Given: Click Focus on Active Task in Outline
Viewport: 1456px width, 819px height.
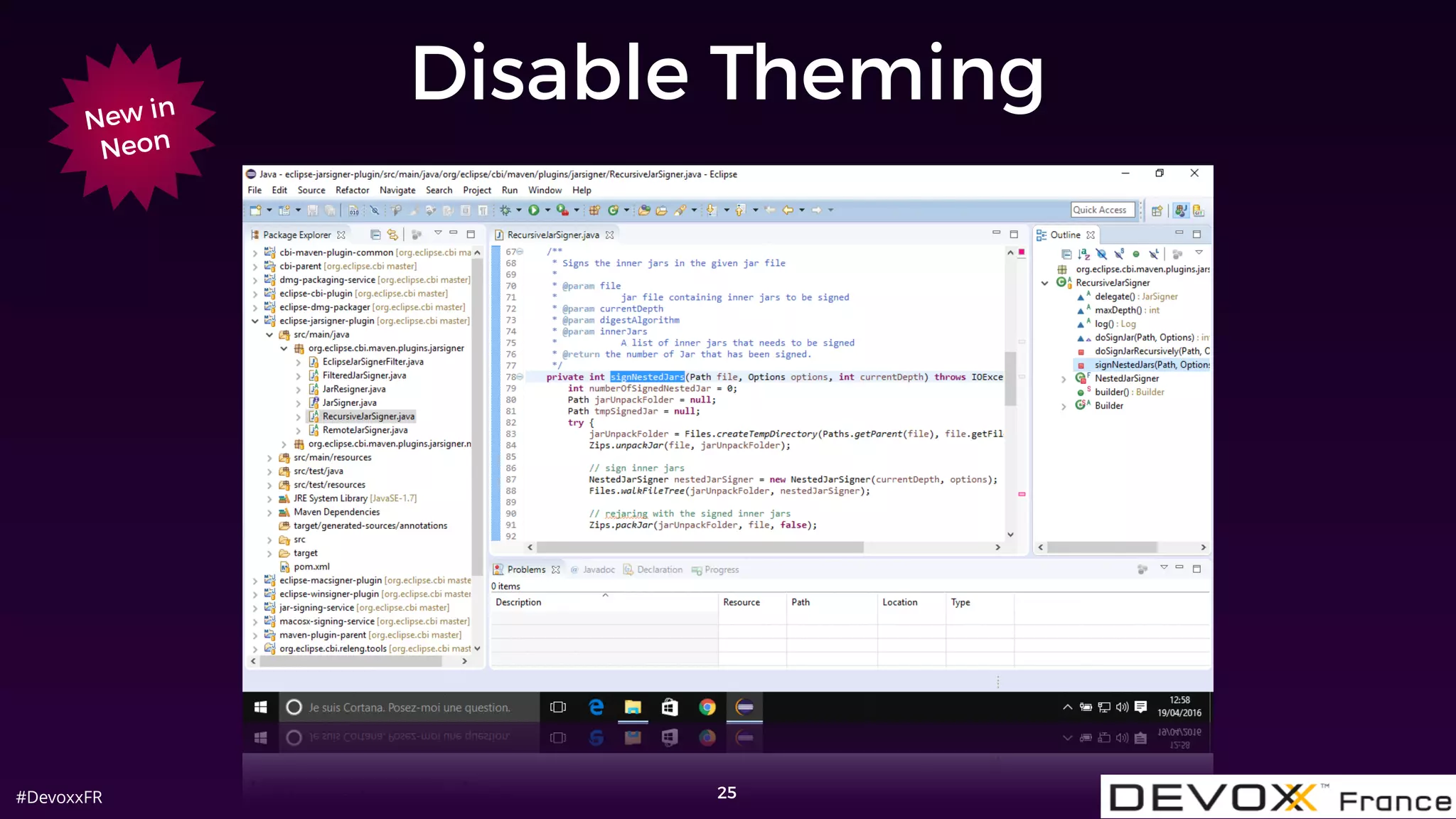Looking at the screenshot, I should coord(1177,254).
